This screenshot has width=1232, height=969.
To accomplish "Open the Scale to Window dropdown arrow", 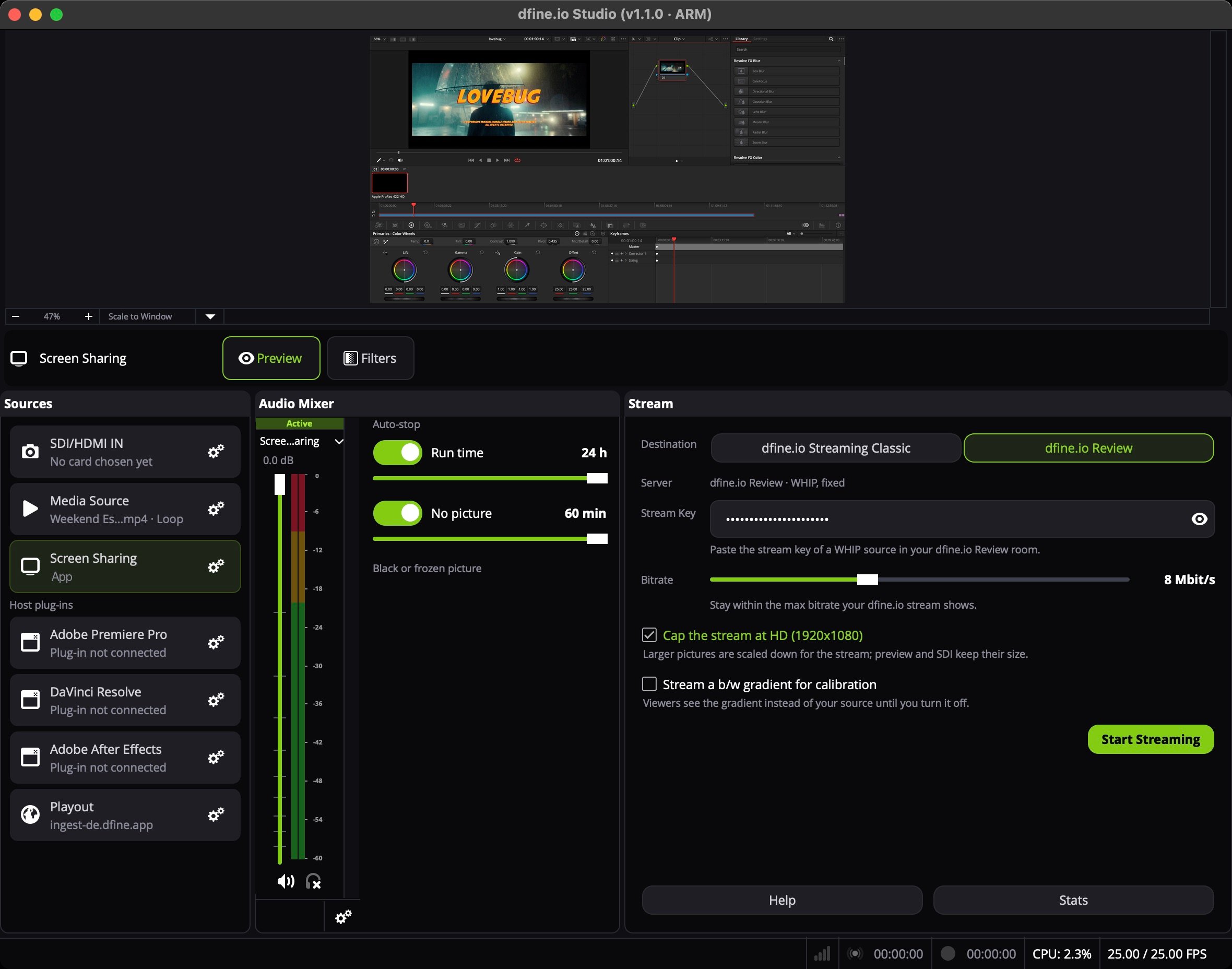I will 210,316.
